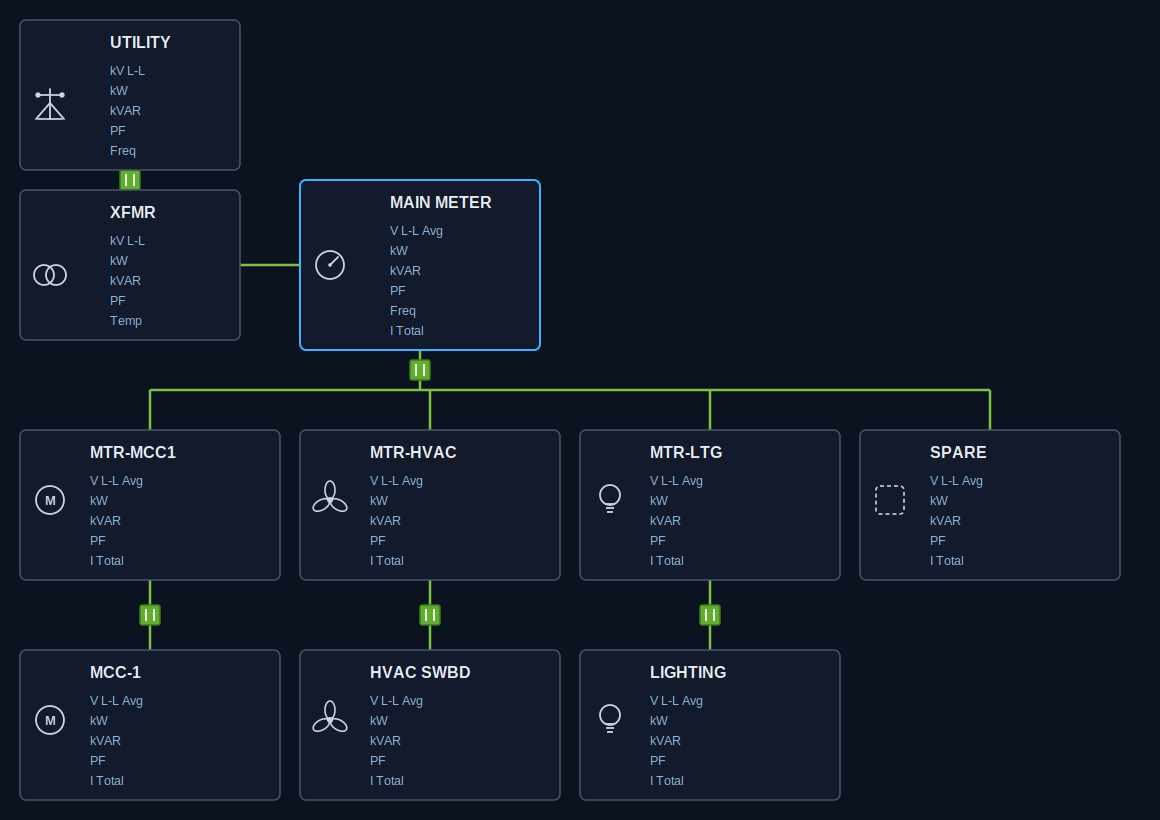Select the MTR-HVAC card title
This screenshot has width=1160, height=820.
(x=414, y=453)
